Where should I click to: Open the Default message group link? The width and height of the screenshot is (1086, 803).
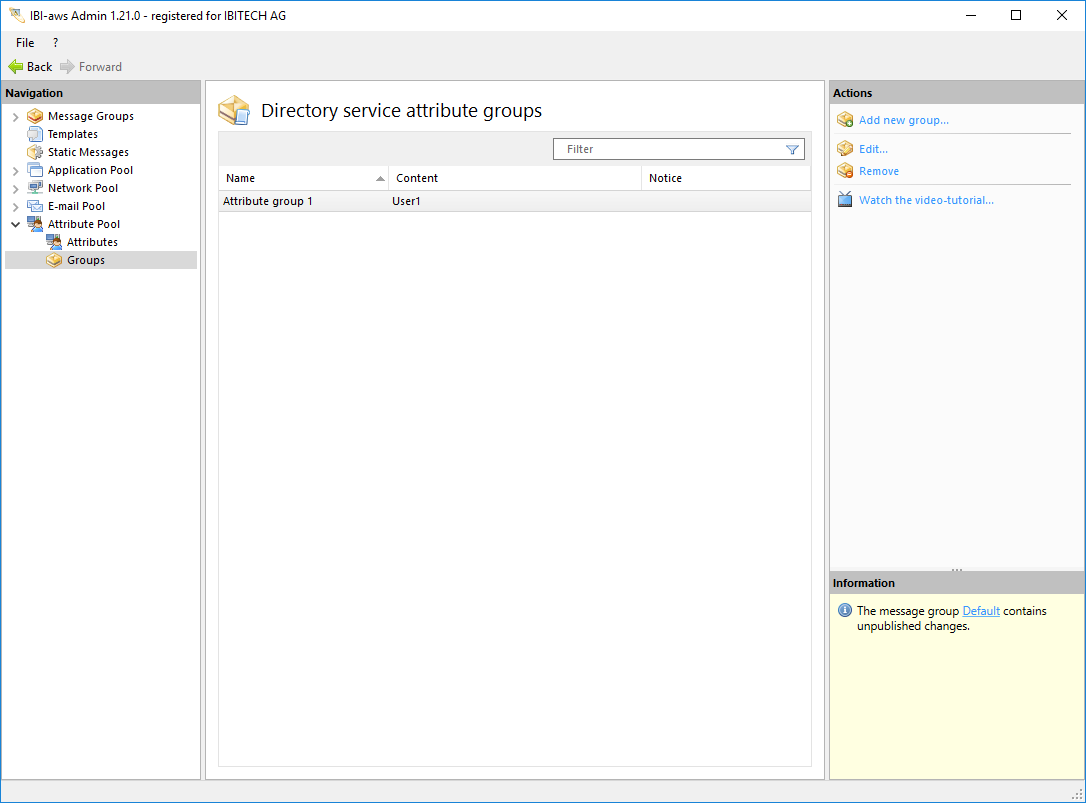[x=980, y=611]
